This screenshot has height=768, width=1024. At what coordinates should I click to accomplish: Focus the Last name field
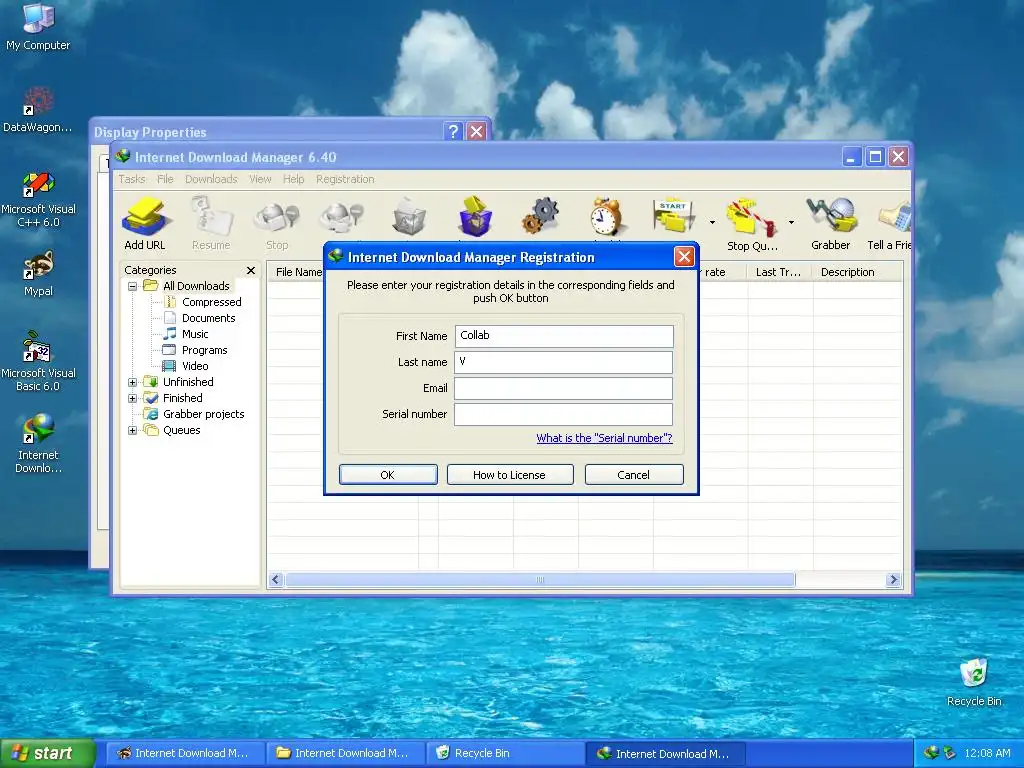(564, 362)
